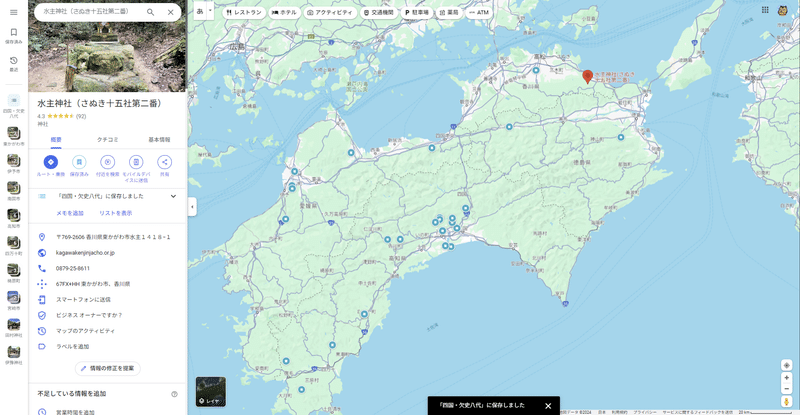
Task: Click 営業時間を追加 row
Action: 107,412
